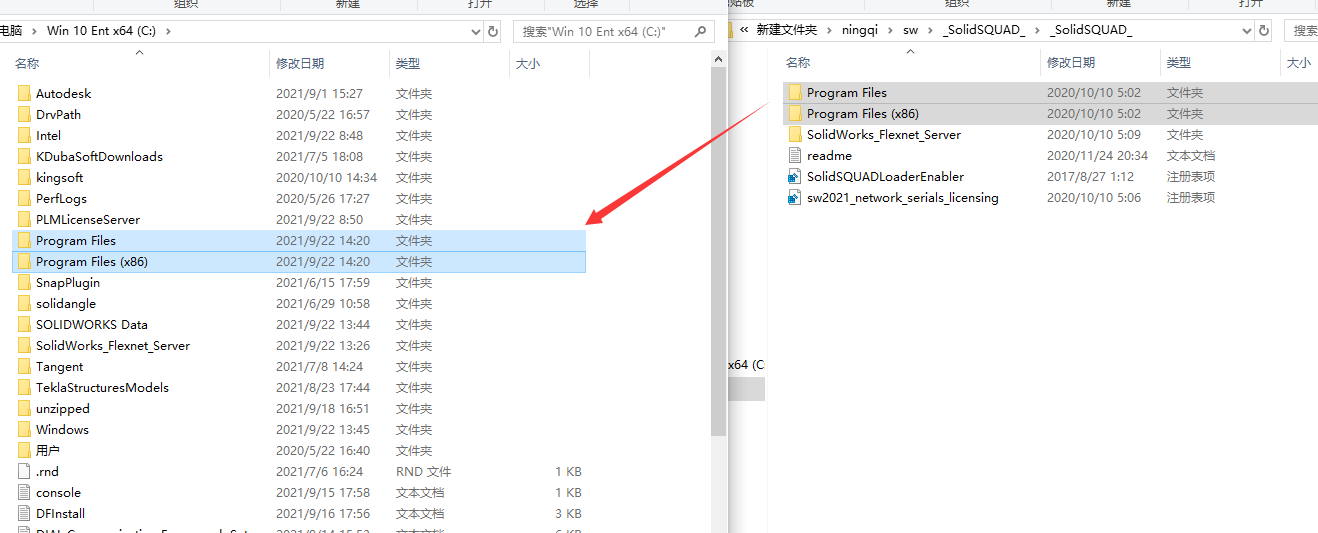The height and width of the screenshot is (533, 1318).
Task: Select the readme text document icon
Action: [795, 156]
